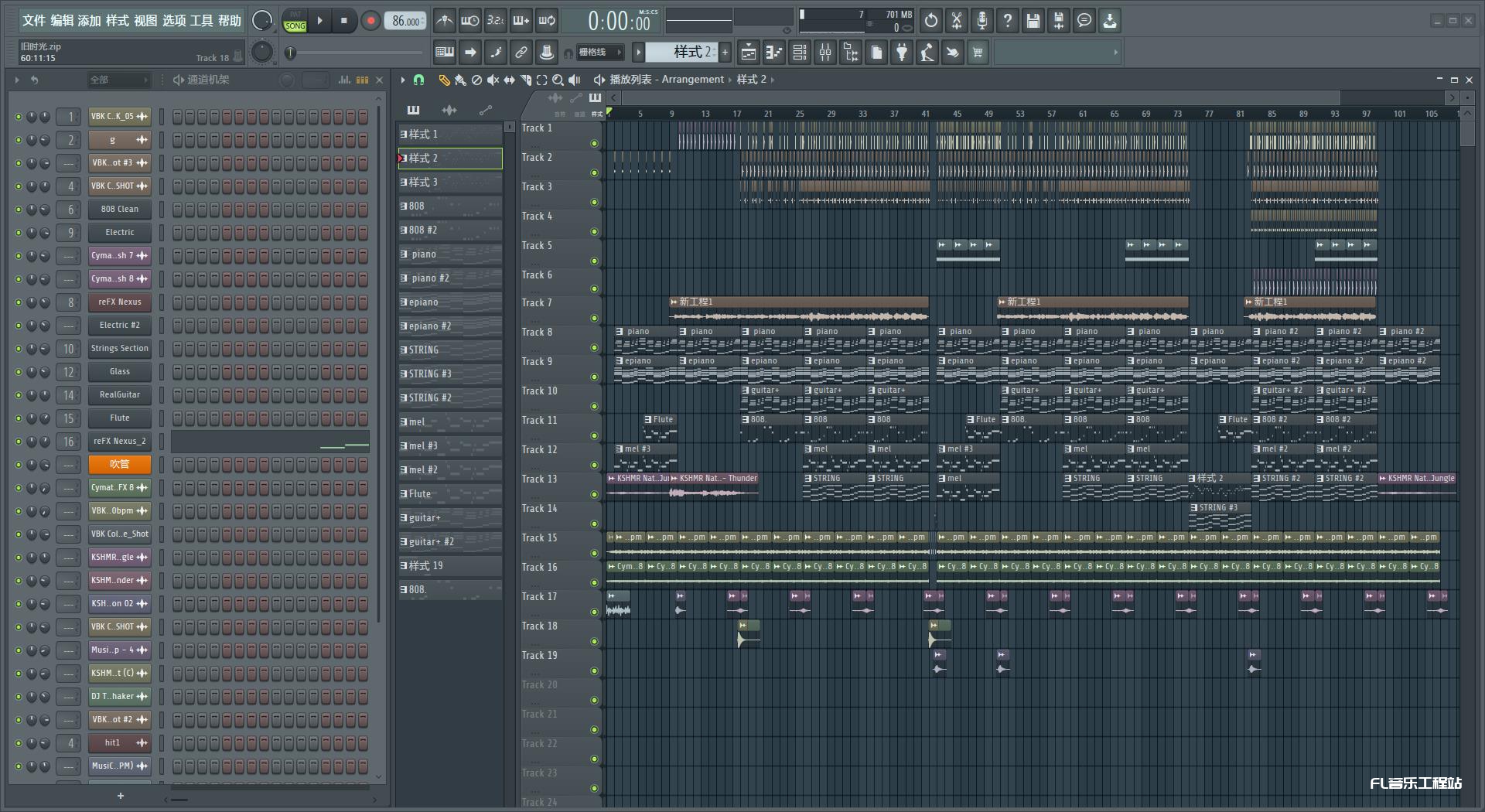
Task: Open the tempo tapper icon
Action: [927, 53]
